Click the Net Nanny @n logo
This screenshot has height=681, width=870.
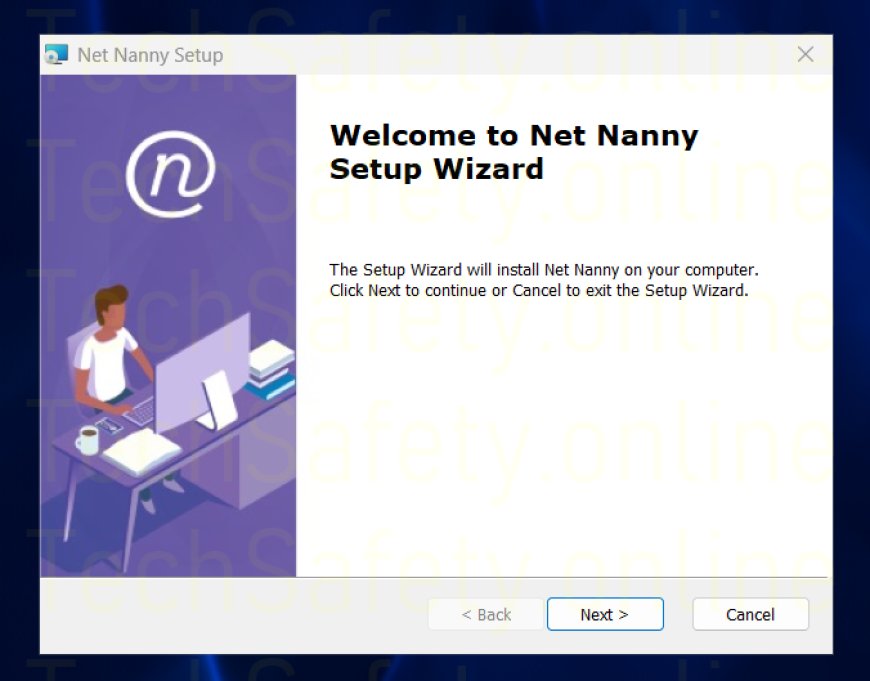170,174
